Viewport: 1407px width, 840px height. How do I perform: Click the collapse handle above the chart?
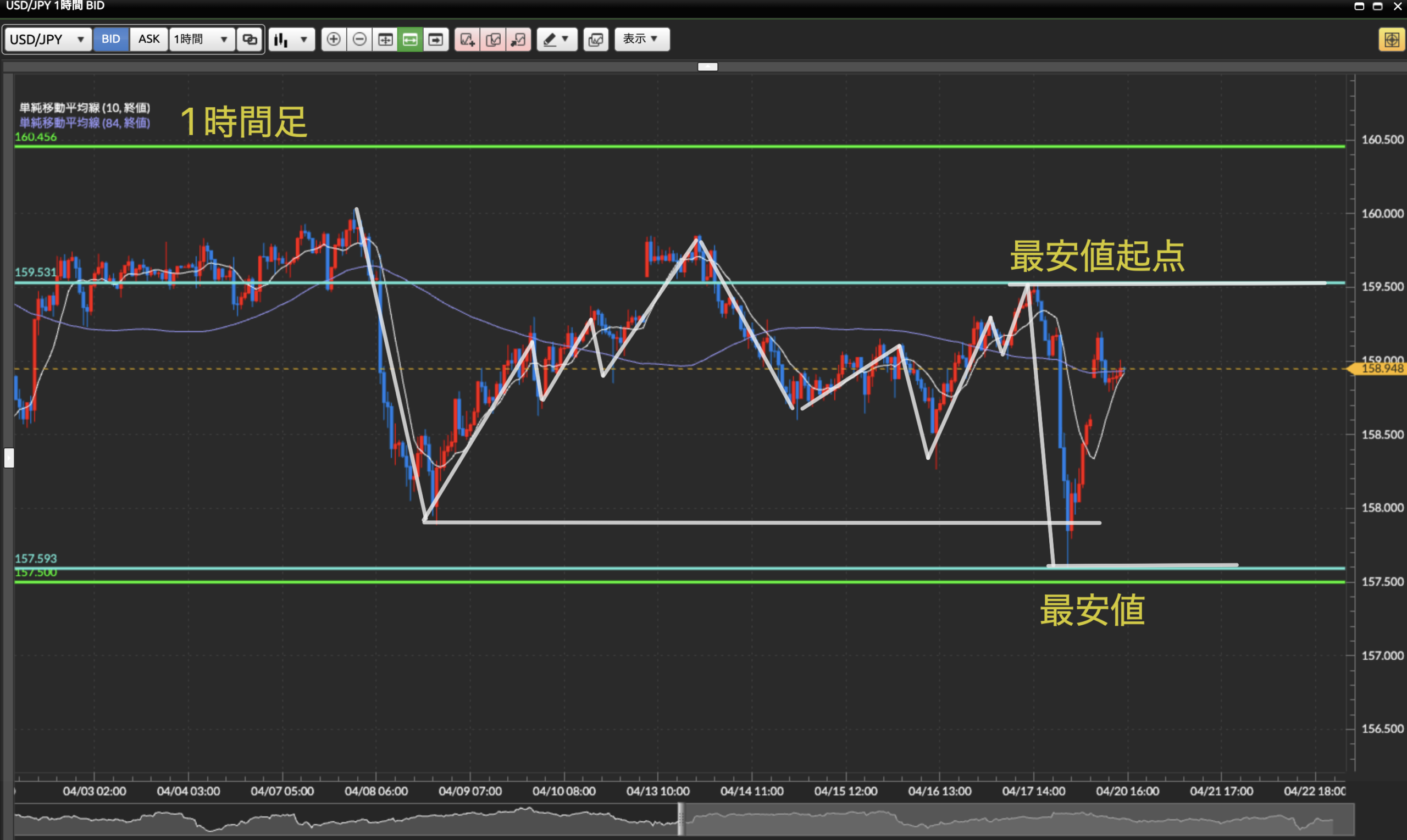pos(707,67)
